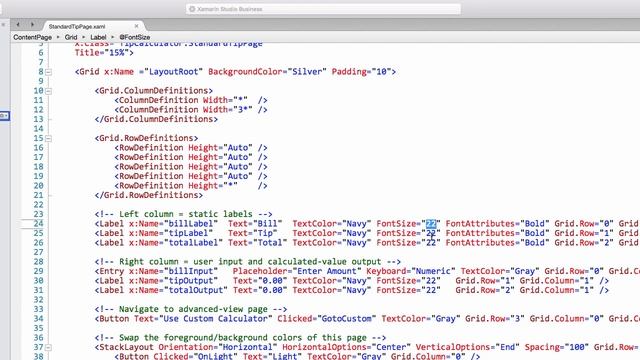Open the Grid breadcrumb dropdown
Screen dimensions: 640x360
coord(71,37)
